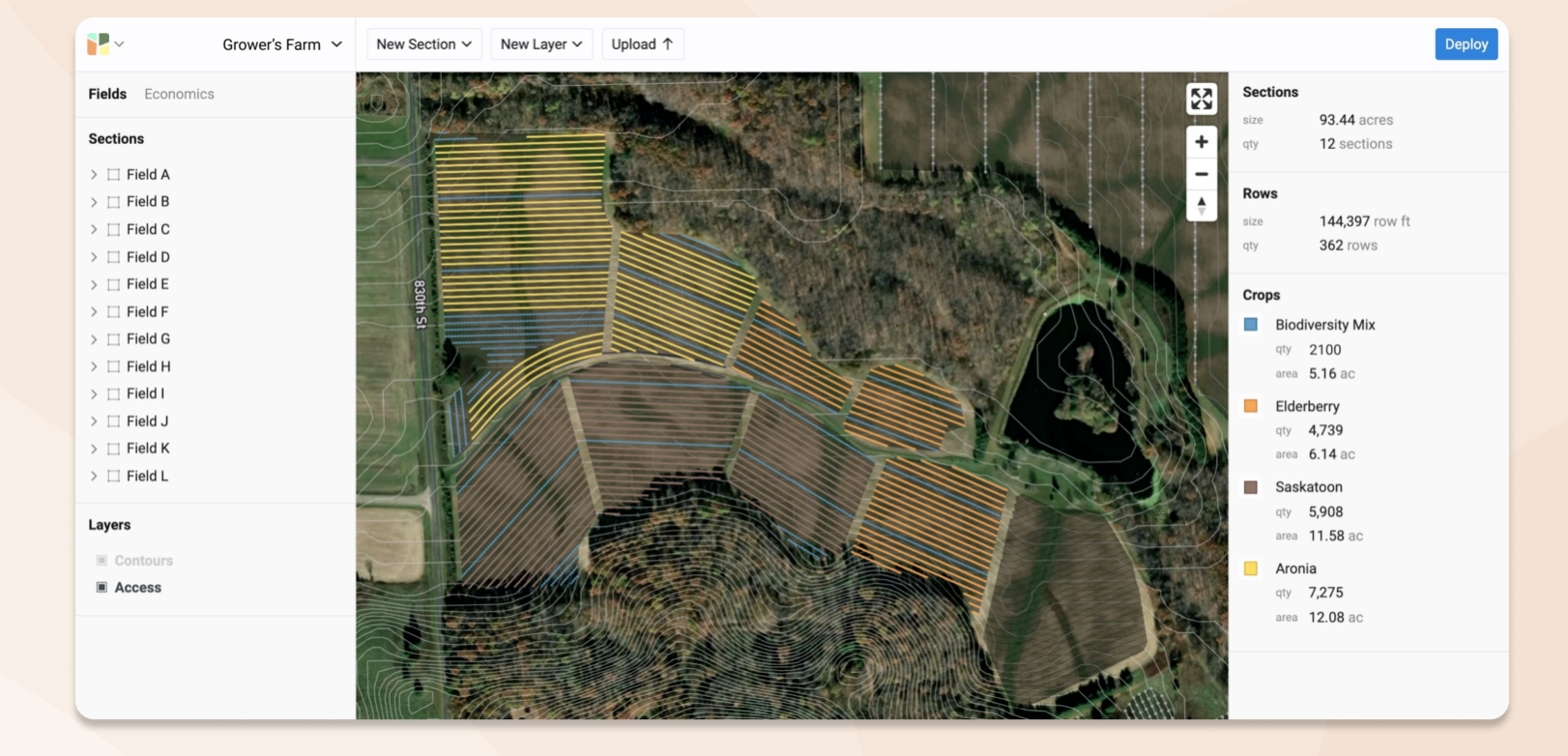The width and height of the screenshot is (1568, 756).
Task: Check the Field F checkbox
Action: (114, 312)
